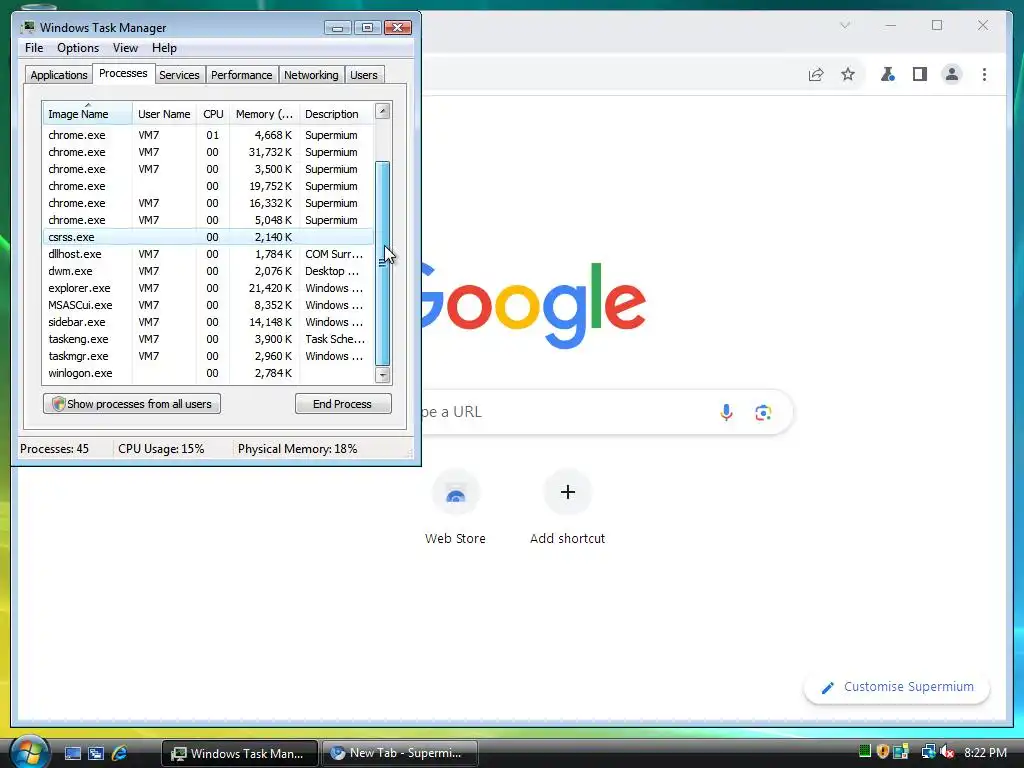Screen dimensions: 1024x768
Task: Open the Help menu in Task Manager
Action: (x=164, y=48)
